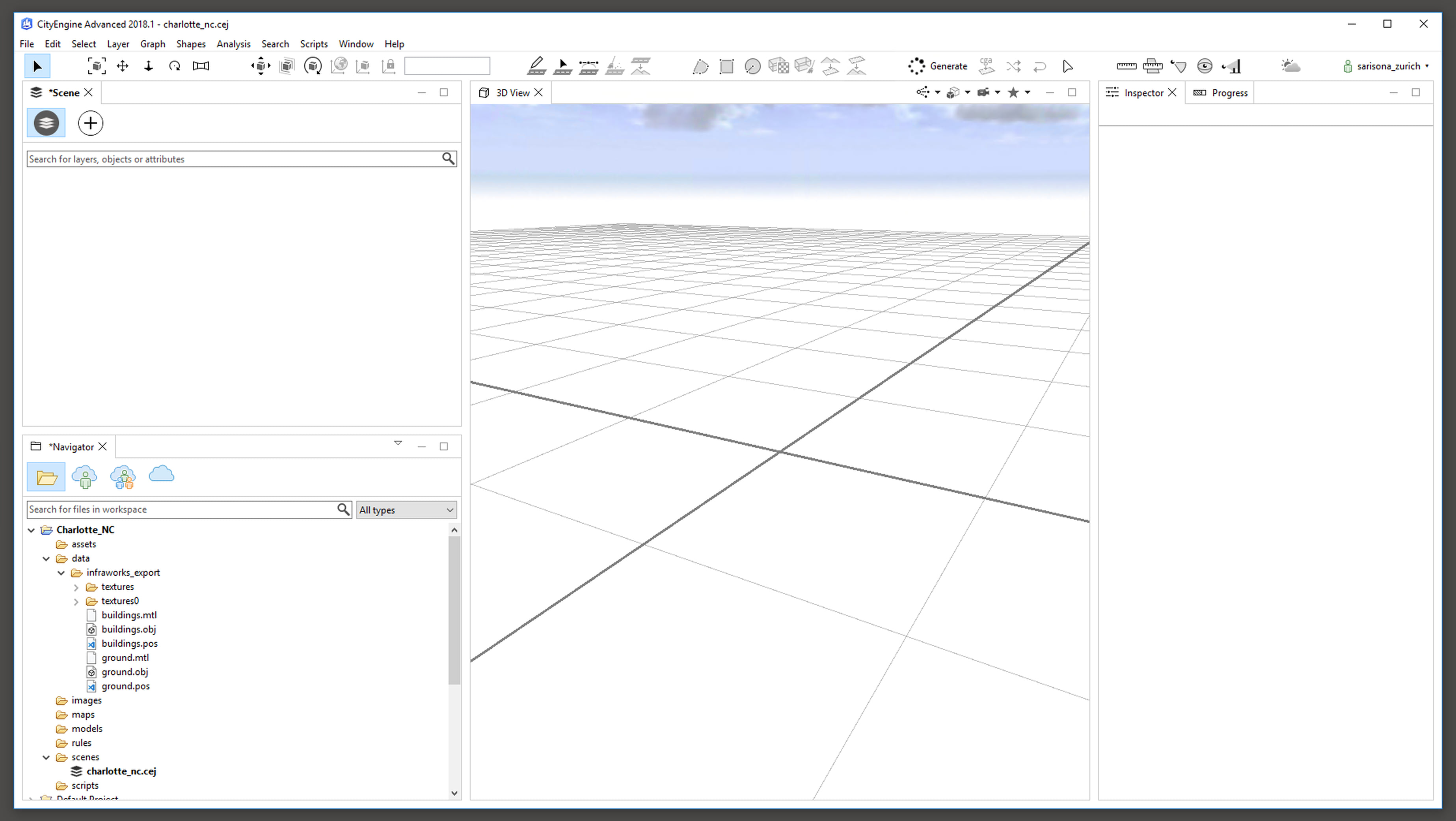
Task: Select the arrow selection tool
Action: 37,66
